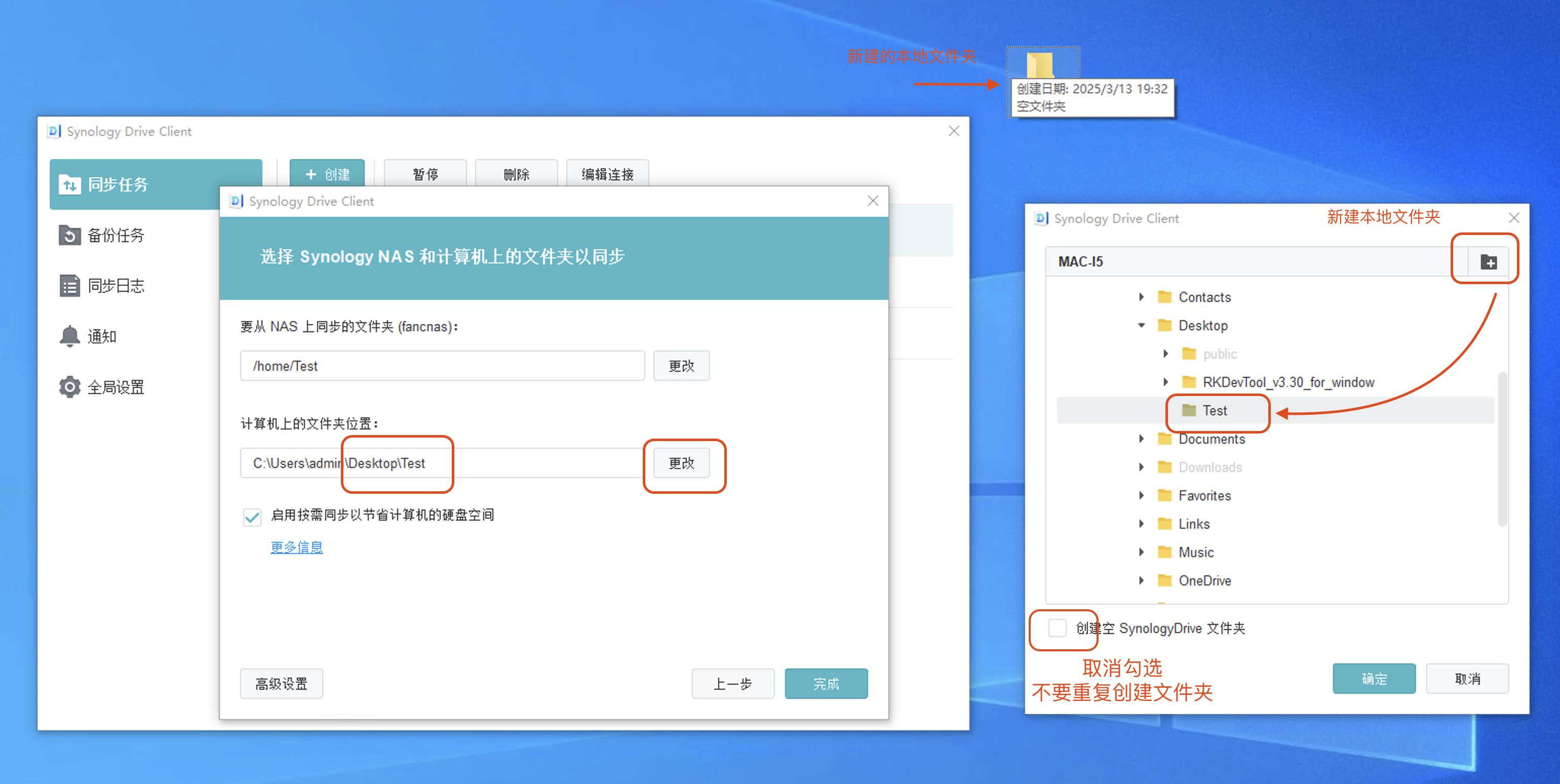Open Advanced Settings (高级设置)
This screenshot has height=784, width=1560.
click(x=282, y=684)
